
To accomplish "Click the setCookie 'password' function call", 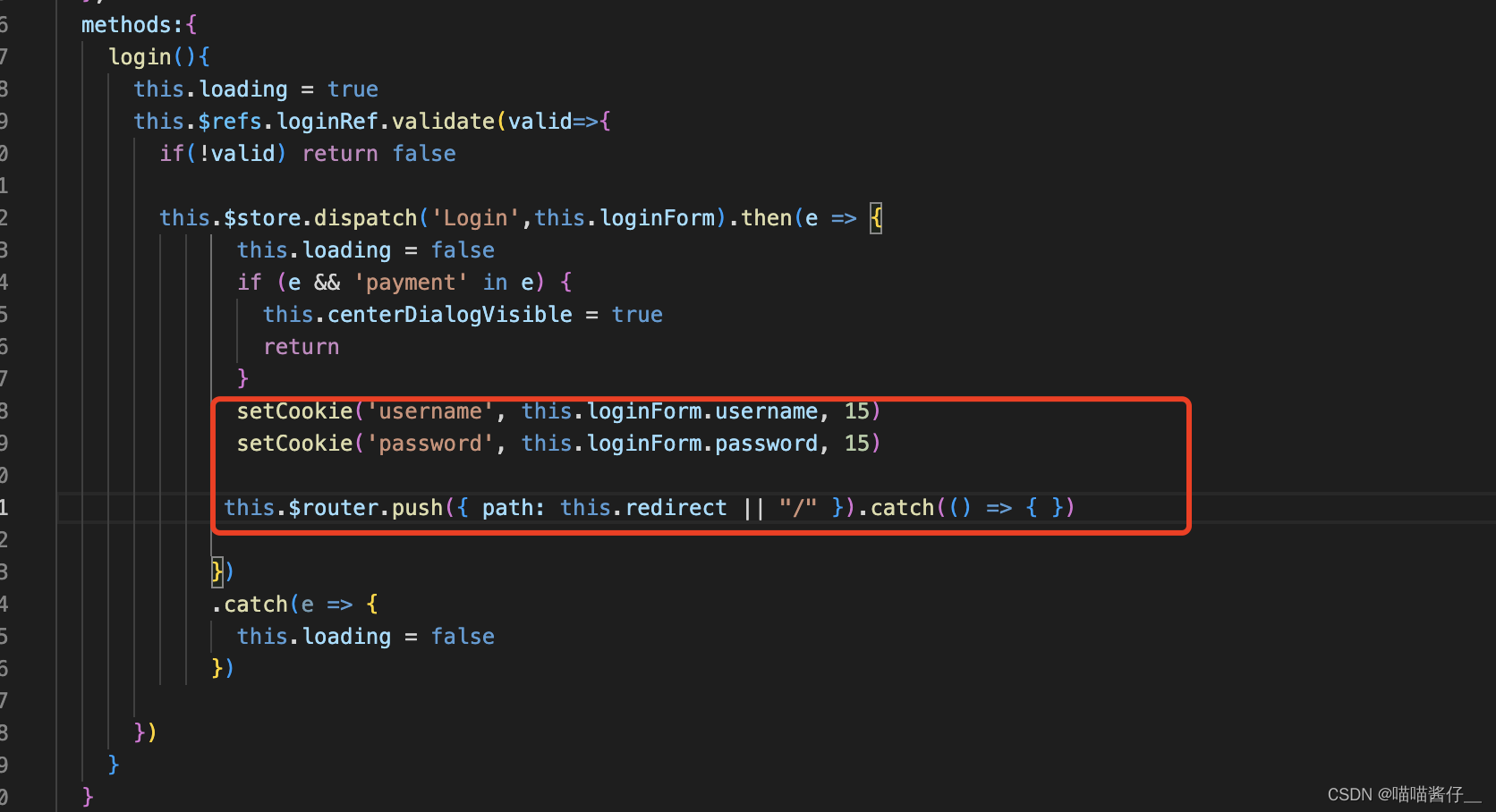I will [295, 443].
